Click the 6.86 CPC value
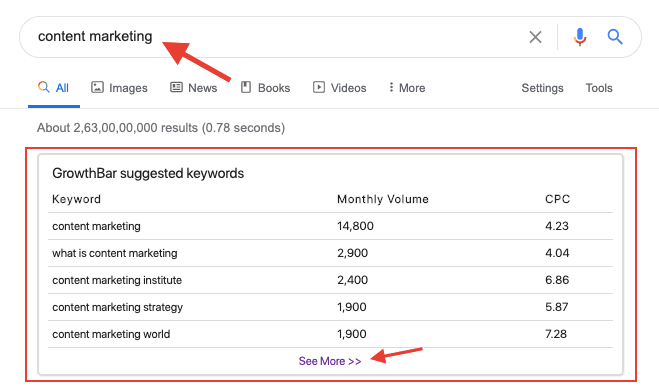 pyautogui.click(x=557, y=280)
